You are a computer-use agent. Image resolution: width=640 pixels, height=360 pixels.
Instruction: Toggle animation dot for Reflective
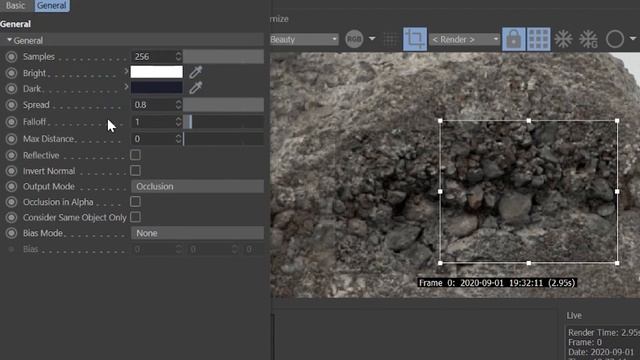point(11,156)
